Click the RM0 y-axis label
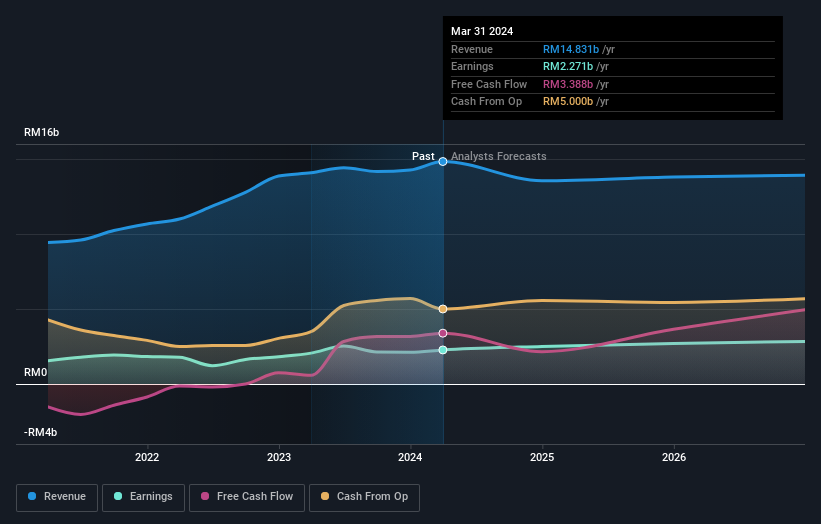Viewport: 821px width, 524px height. (36, 373)
